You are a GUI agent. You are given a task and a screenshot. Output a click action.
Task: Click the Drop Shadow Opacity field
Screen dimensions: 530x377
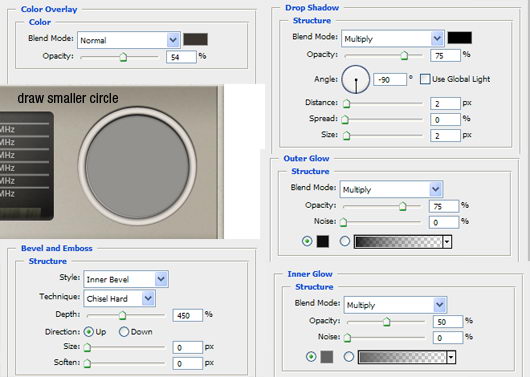[445, 55]
